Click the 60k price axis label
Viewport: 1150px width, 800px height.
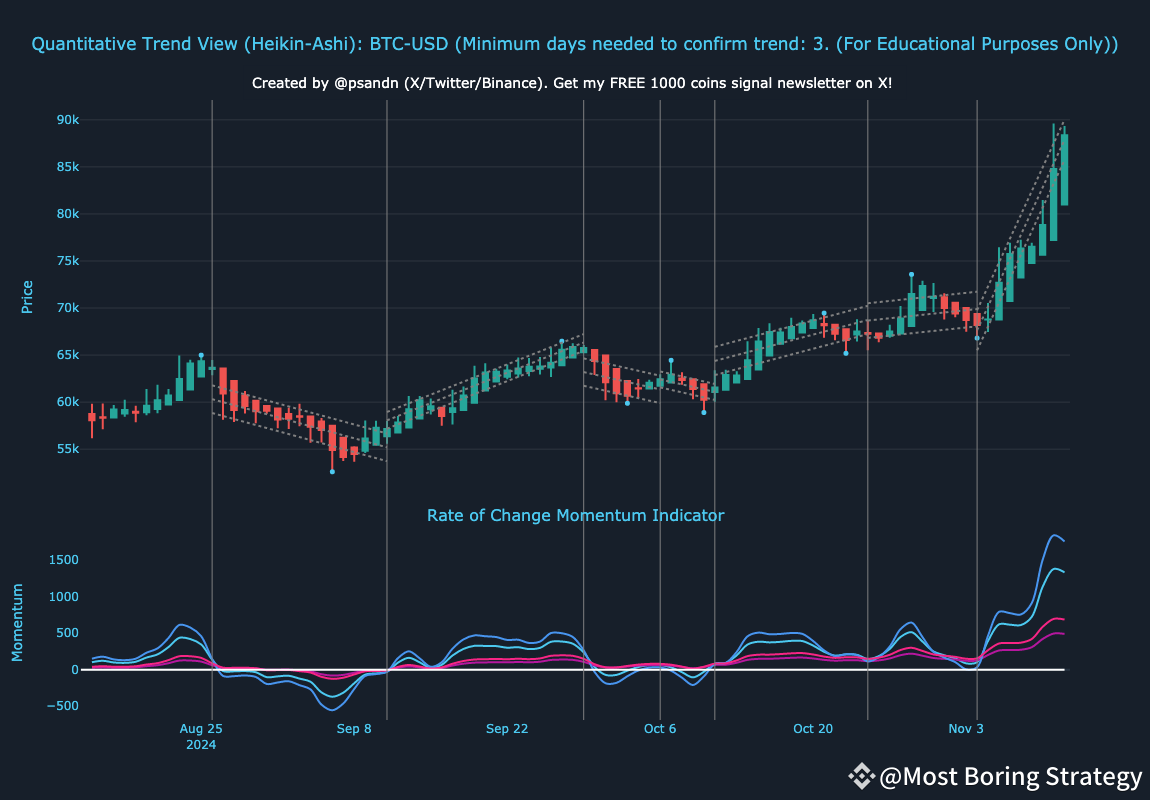tap(67, 402)
